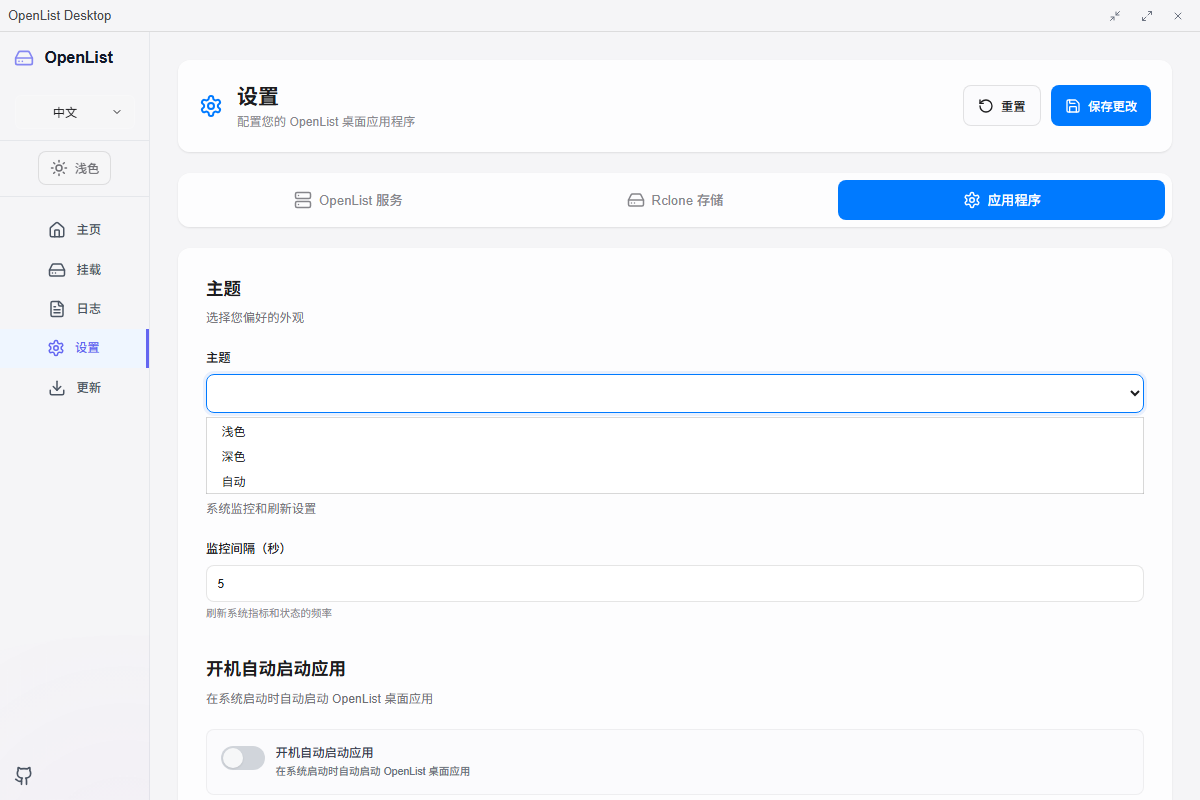
Task: Click the home icon next to 主页
Action: (57, 230)
